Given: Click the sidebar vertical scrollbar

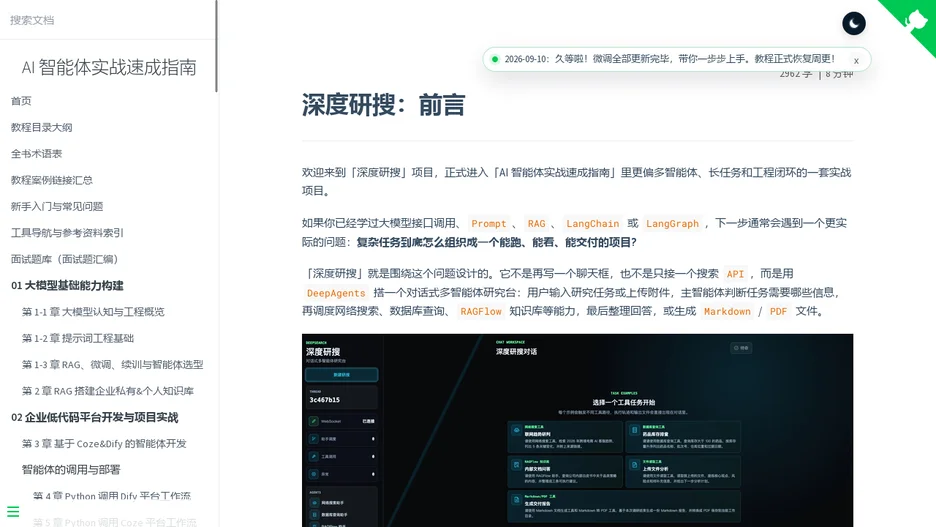Looking at the screenshot, I should click(216, 46).
